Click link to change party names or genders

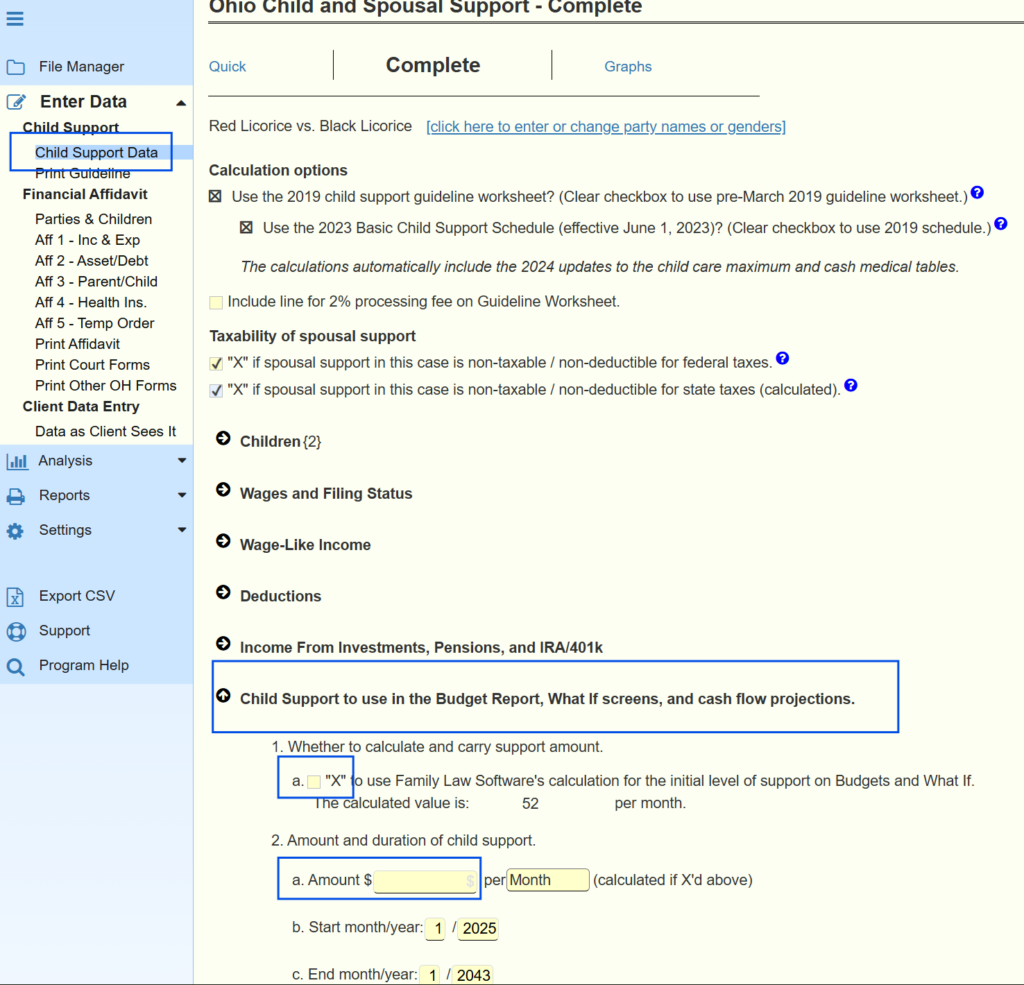606,127
